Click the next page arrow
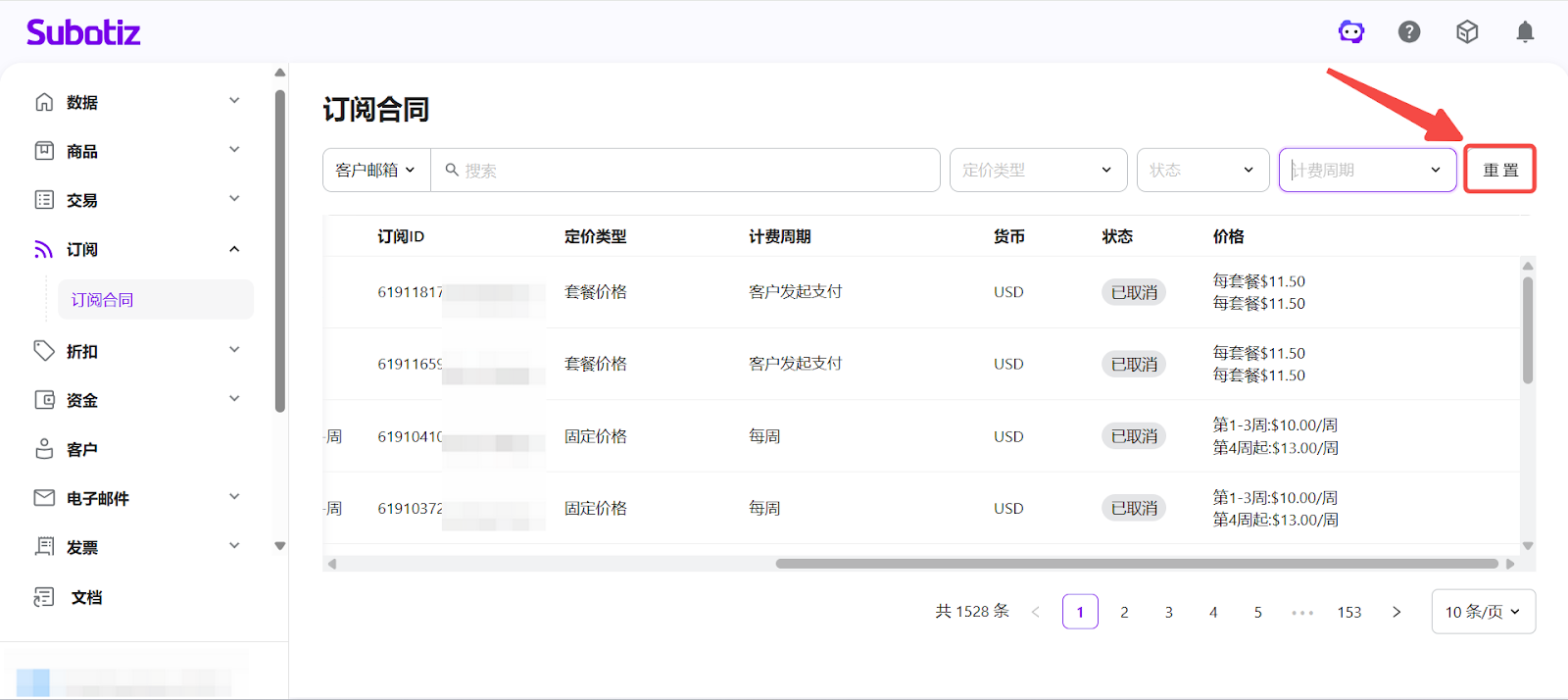 click(x=1396, y=612)
